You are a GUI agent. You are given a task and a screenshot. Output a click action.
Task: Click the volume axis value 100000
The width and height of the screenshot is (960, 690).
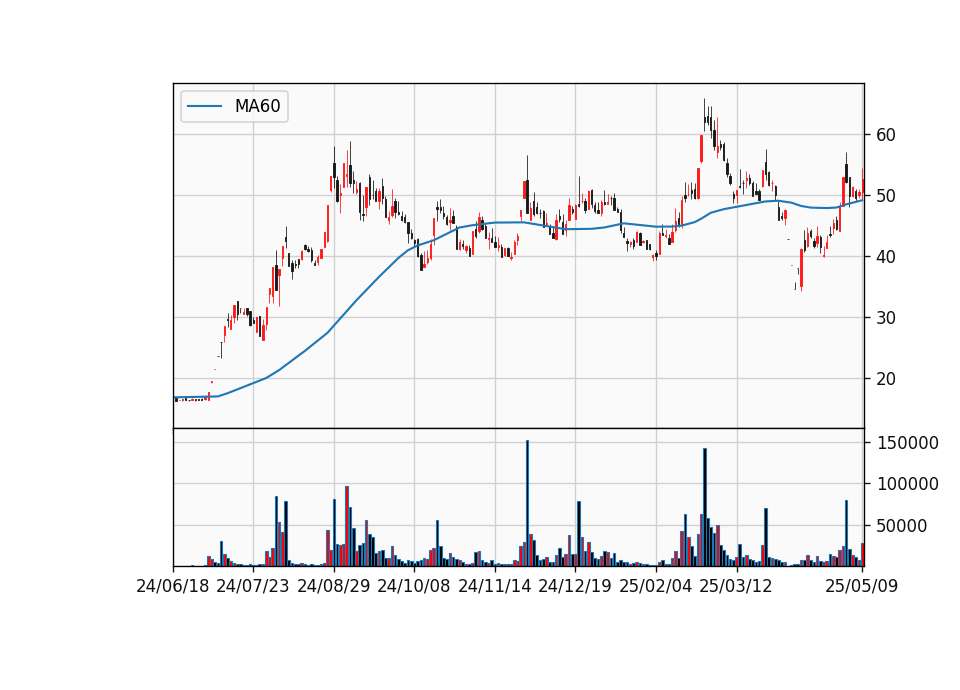tap(907, 484)
